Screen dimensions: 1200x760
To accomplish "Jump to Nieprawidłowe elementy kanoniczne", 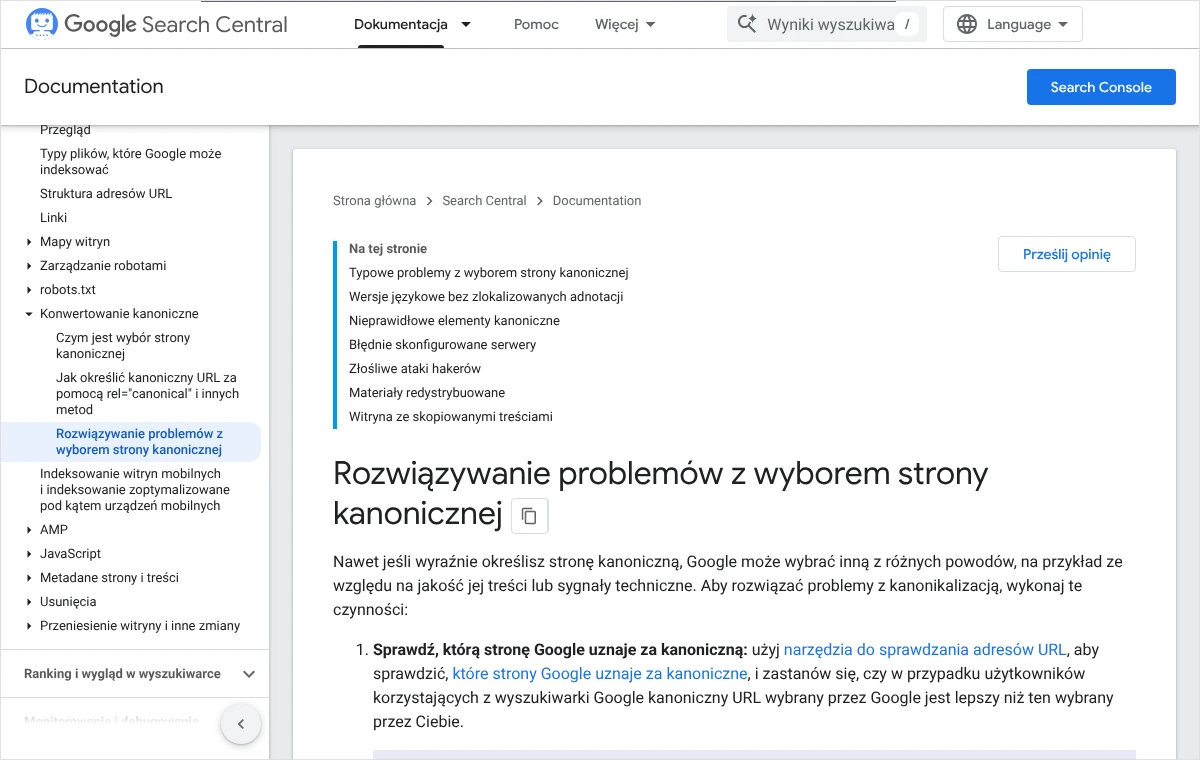I will (x=454, y=321).
